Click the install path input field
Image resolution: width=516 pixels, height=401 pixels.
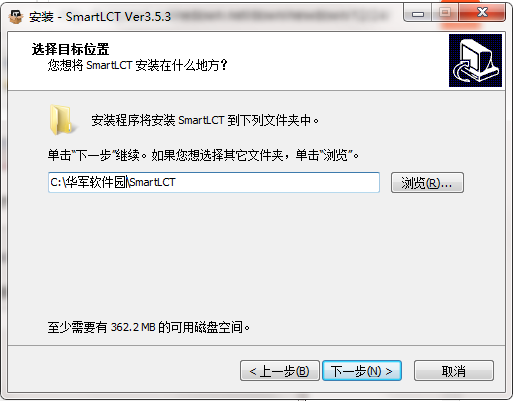(214, 182)
